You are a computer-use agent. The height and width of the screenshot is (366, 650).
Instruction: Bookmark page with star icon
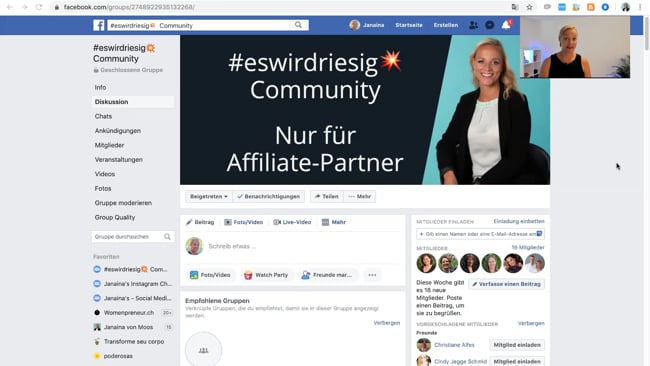529,7
